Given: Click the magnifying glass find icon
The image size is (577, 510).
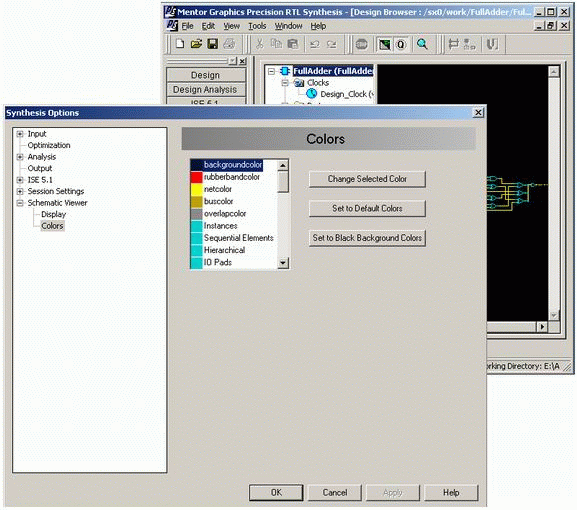Looking at the screenshot, I should tap(422, 44).
